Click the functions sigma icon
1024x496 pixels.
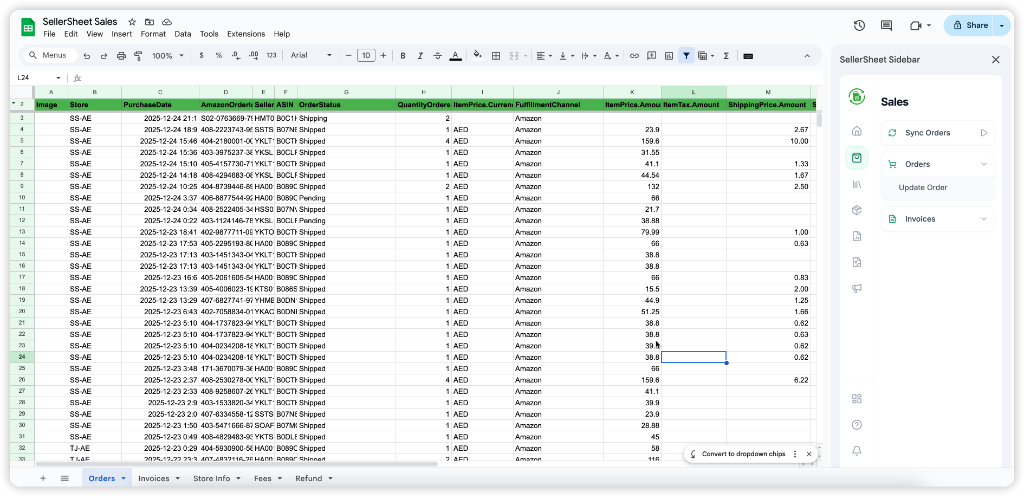tap(726, 56)
